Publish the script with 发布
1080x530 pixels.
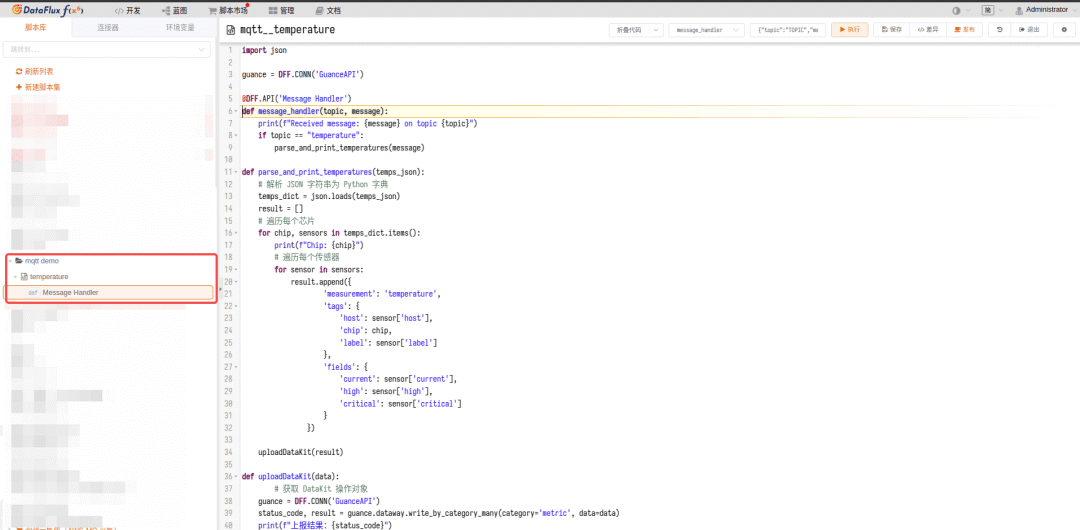click(x=964, y=30)
